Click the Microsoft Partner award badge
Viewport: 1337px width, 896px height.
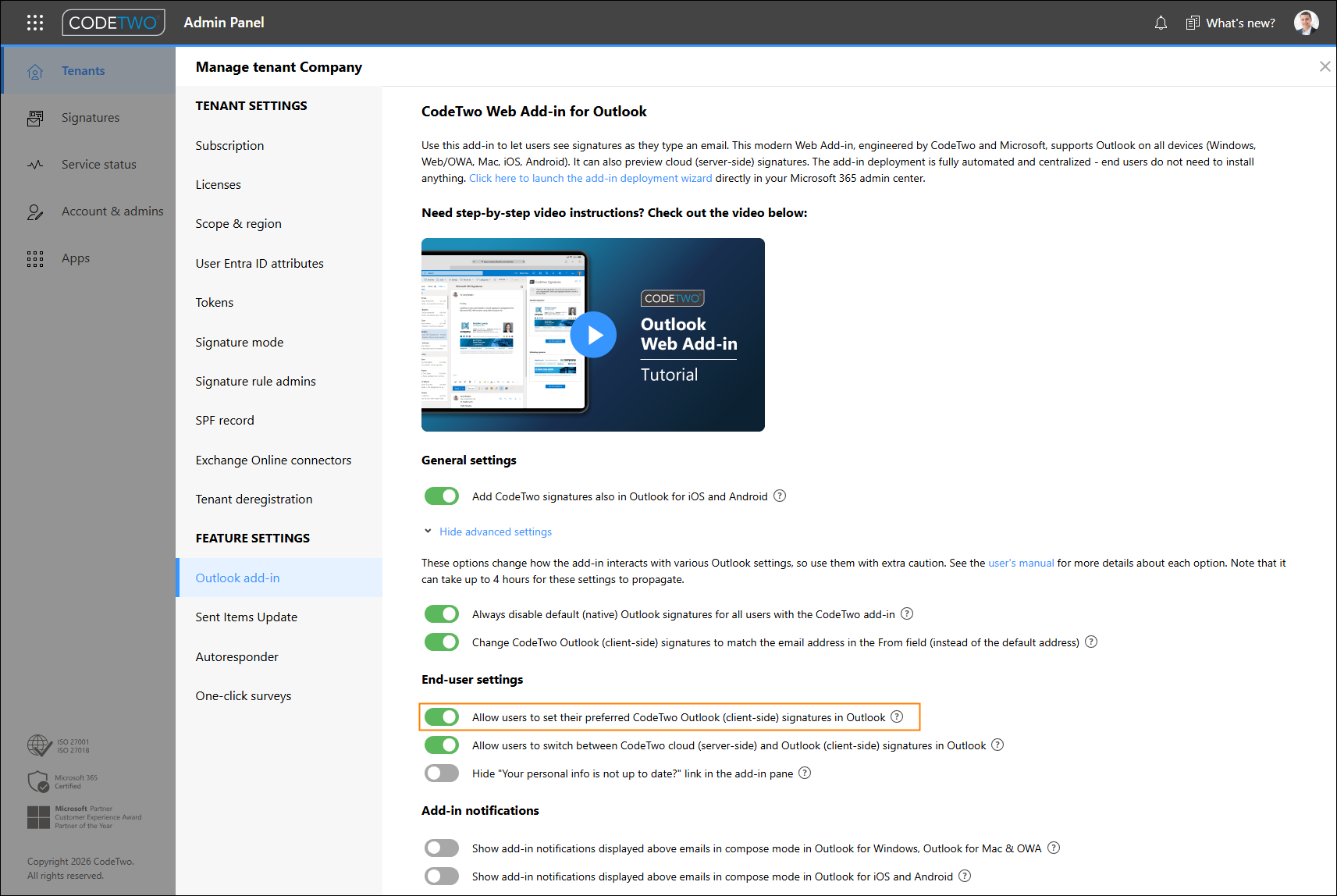coord(84,817)
